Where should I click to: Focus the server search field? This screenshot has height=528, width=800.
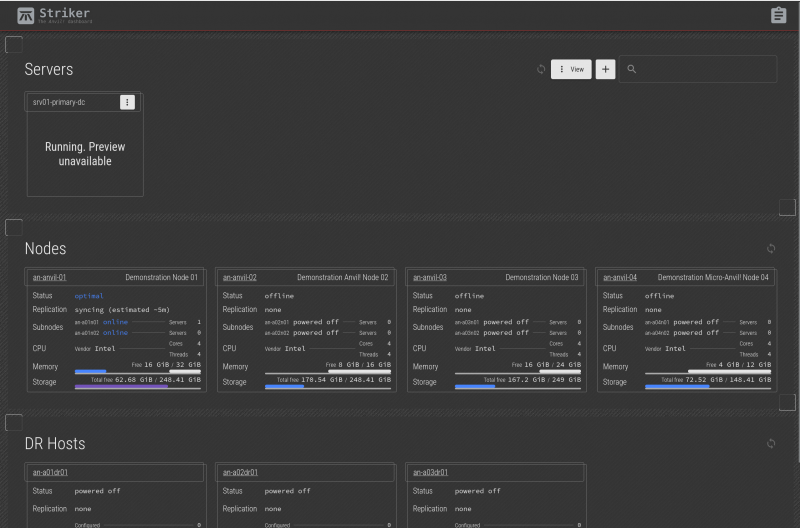tap(698, 69)
